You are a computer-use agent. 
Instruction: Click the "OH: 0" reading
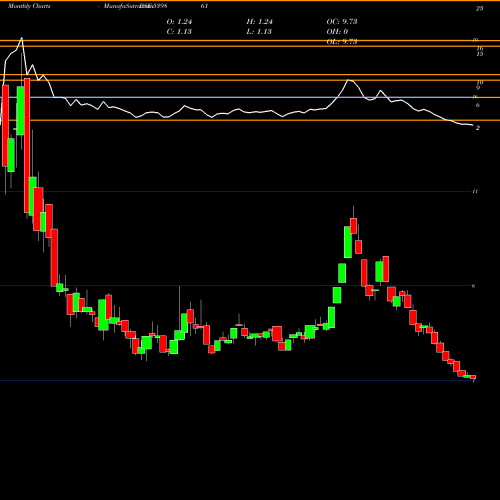tap(337, 32)
